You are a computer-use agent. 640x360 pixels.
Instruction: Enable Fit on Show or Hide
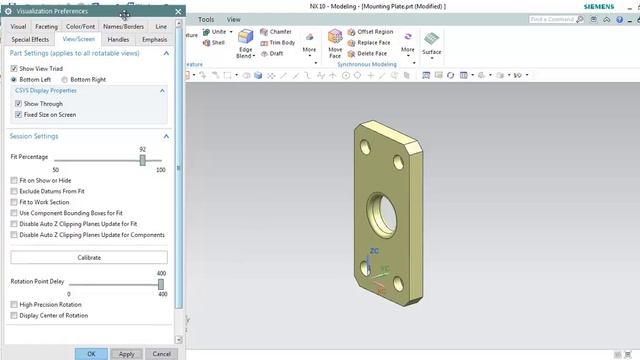[14, 180]
